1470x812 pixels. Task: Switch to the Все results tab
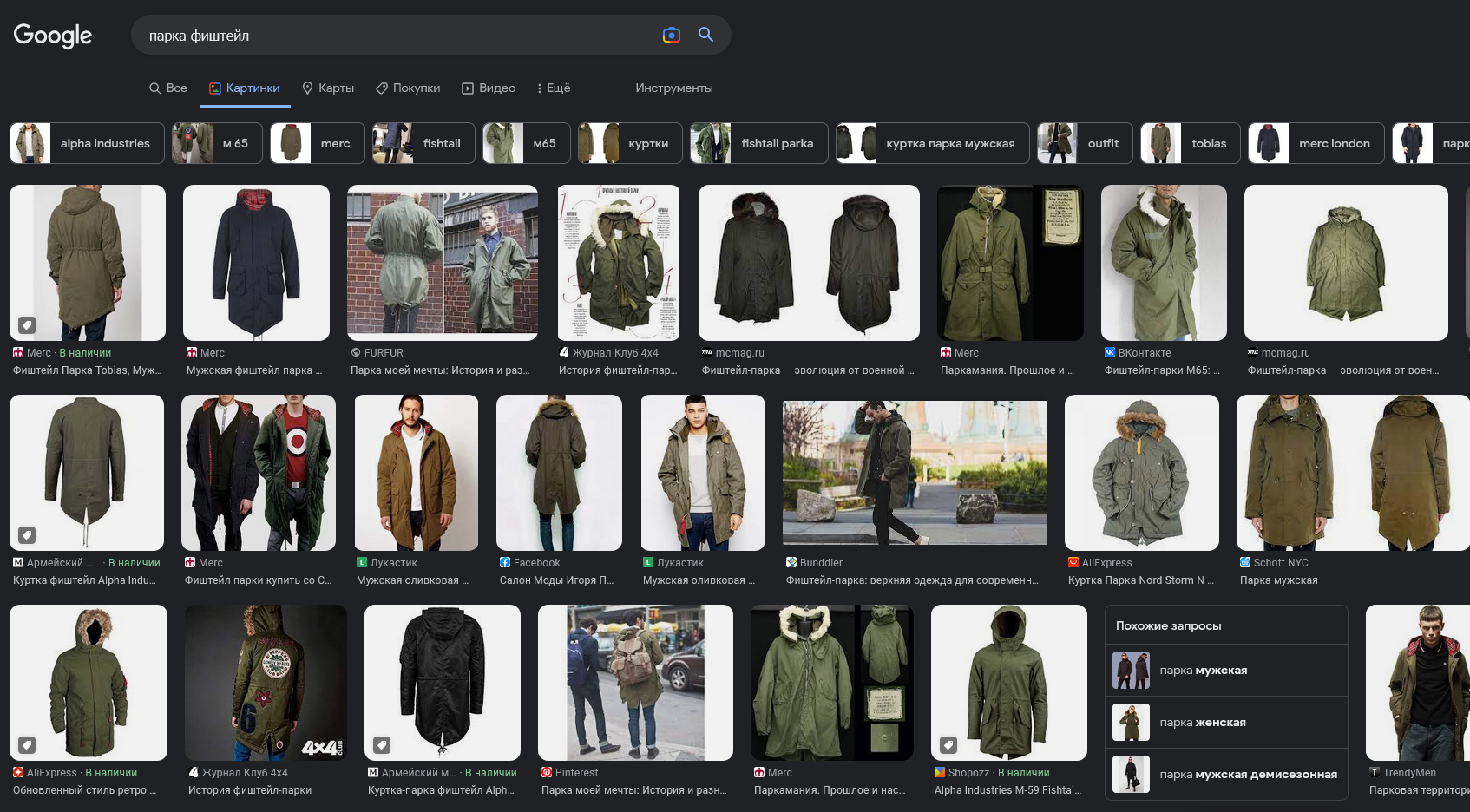coord(168,88)
